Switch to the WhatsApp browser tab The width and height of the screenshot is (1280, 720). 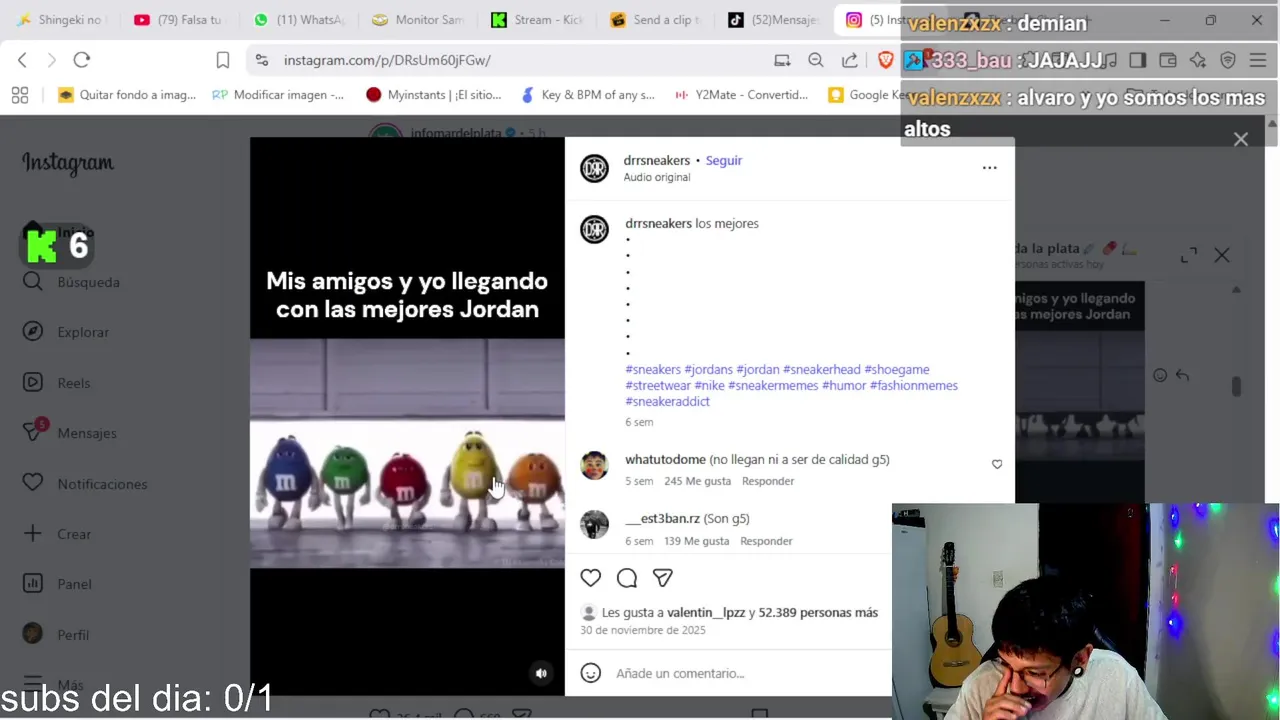tap(297, 20)
